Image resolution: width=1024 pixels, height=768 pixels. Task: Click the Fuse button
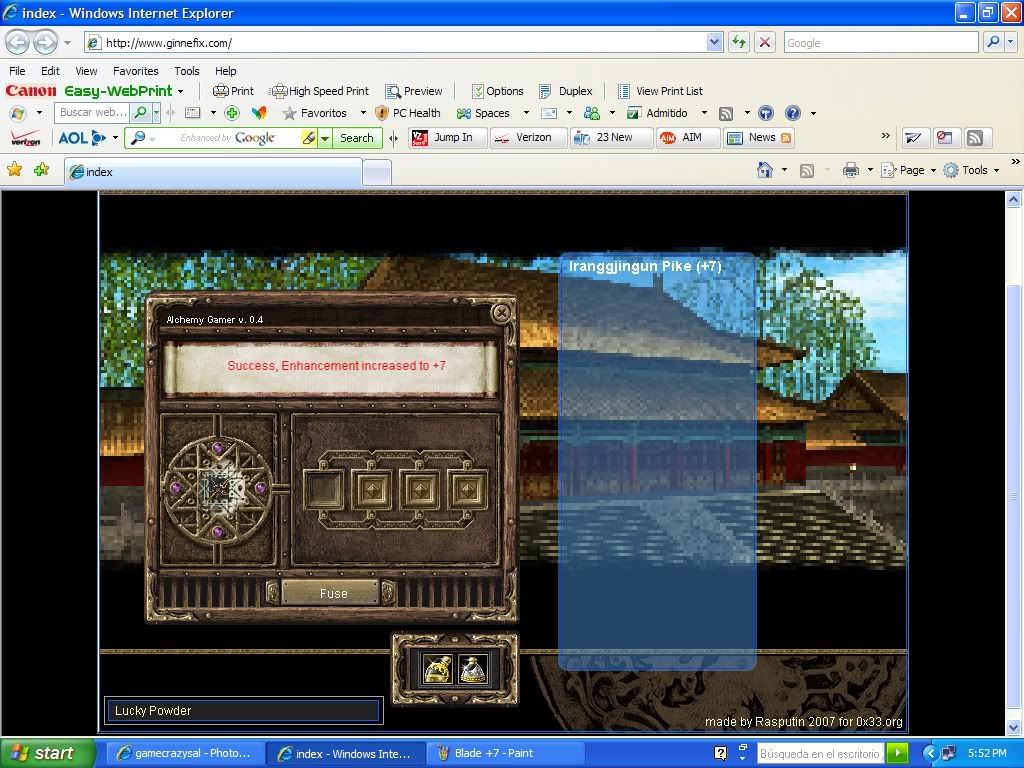(333, 593)
